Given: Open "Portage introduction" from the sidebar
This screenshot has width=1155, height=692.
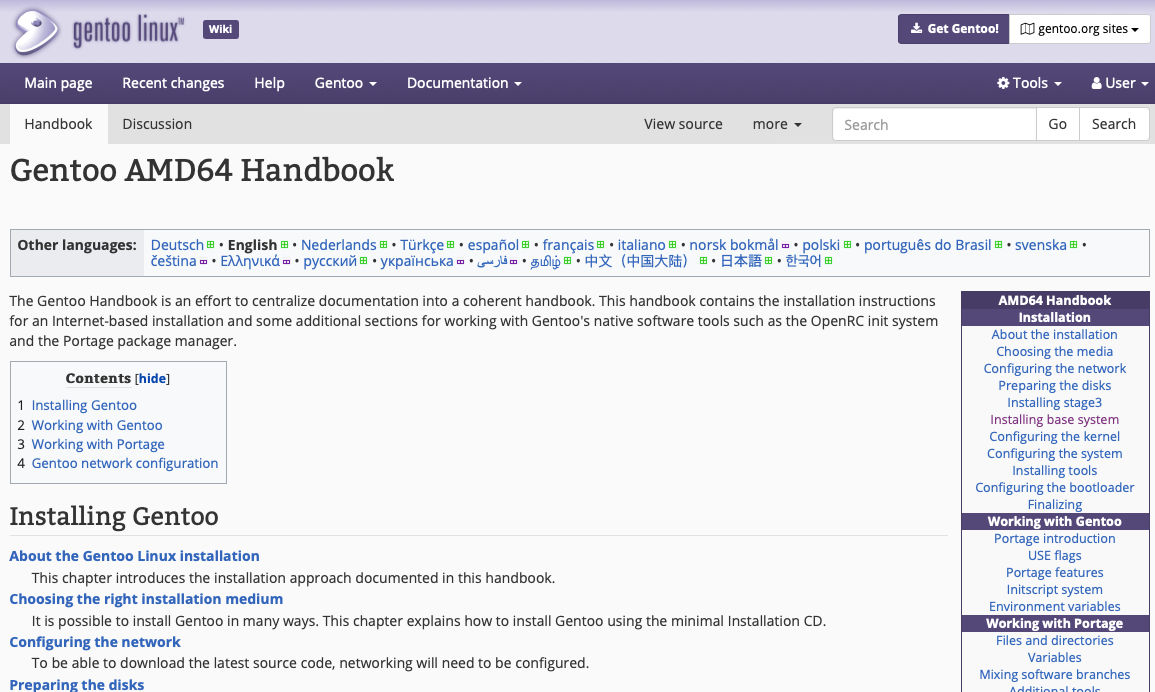Looking at the screenshot, I should click(x=1054, y=538).
